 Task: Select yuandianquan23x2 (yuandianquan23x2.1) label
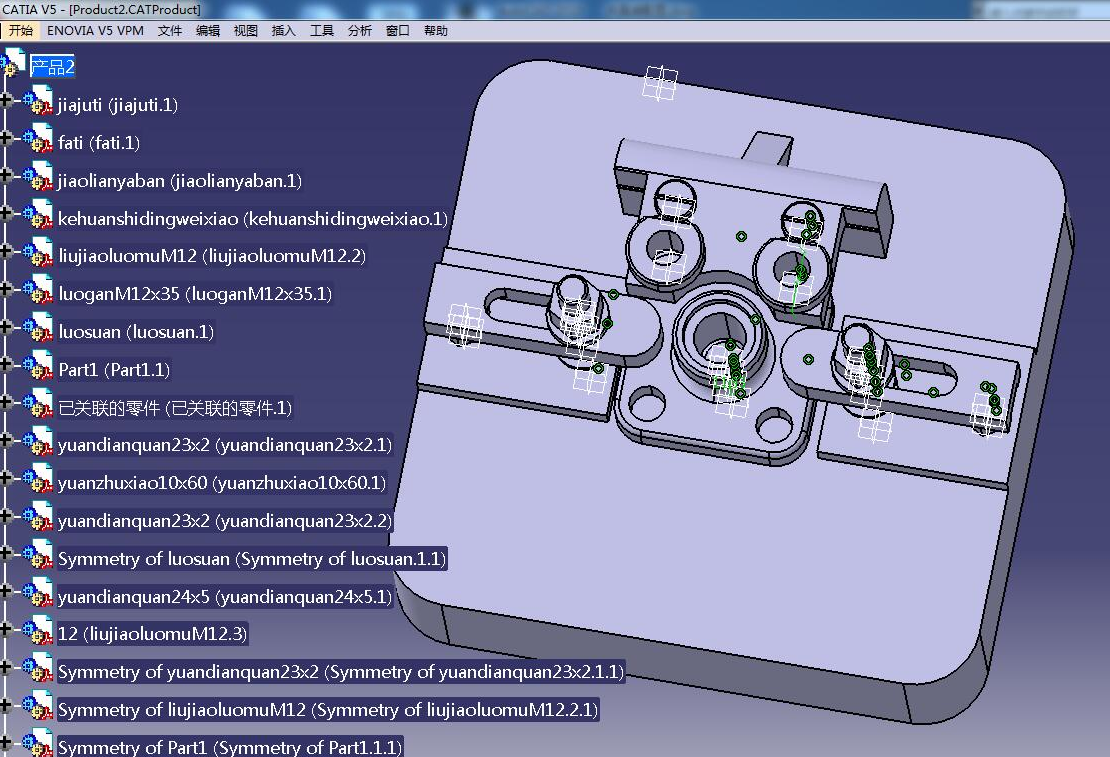[224, 445]
